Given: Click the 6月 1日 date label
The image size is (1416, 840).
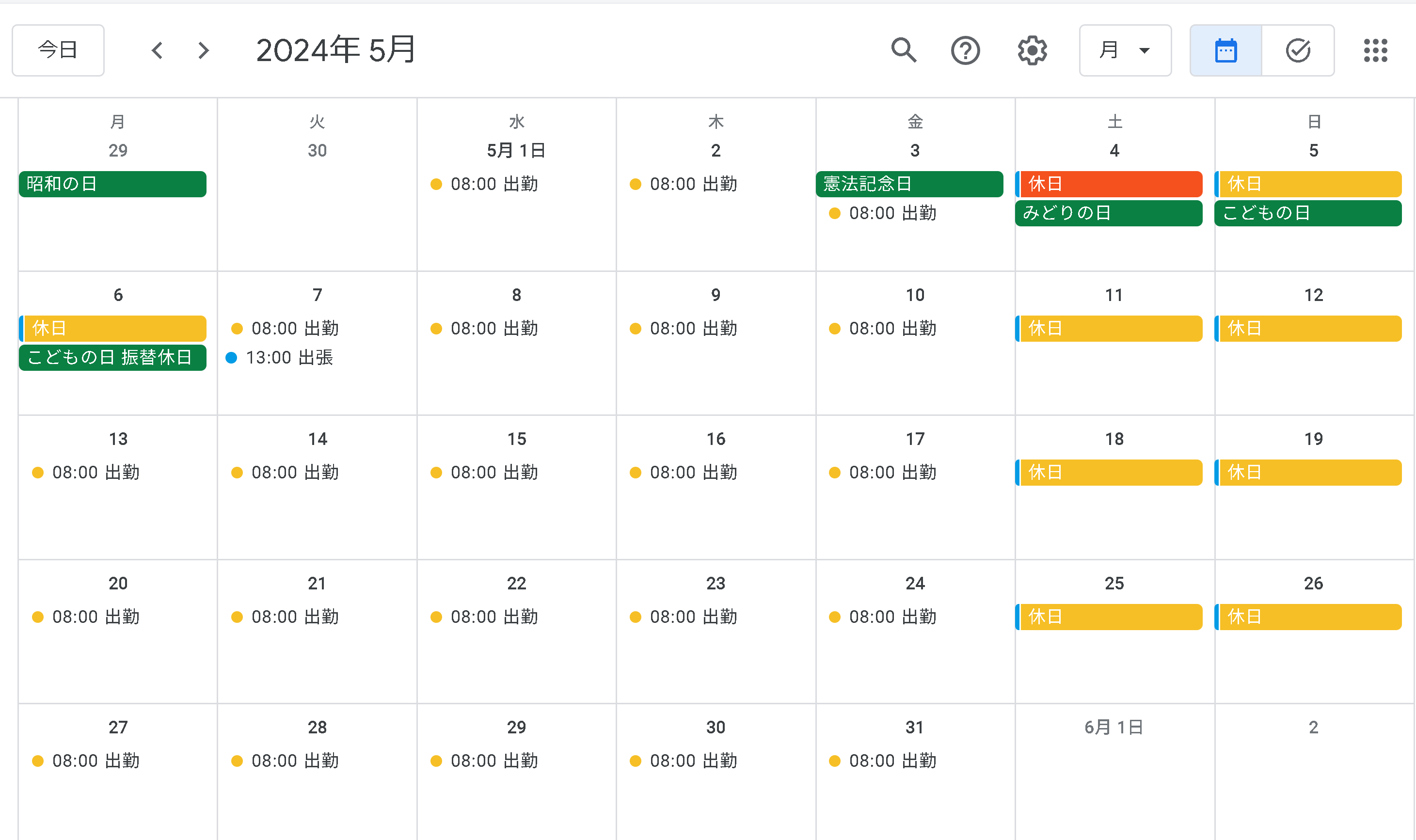Looking at the screenshot, I should tap(1114, 728).
